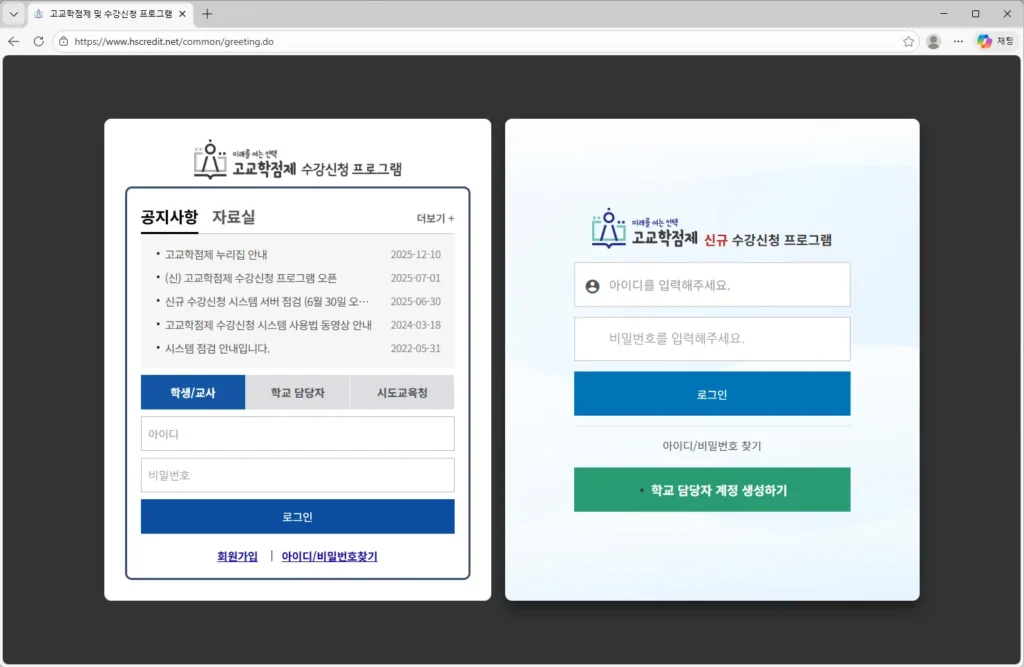Open the Copilot chat icon
Image resolution: width=1024 pixels, height=667 pixels.
[x=995, y=41]
